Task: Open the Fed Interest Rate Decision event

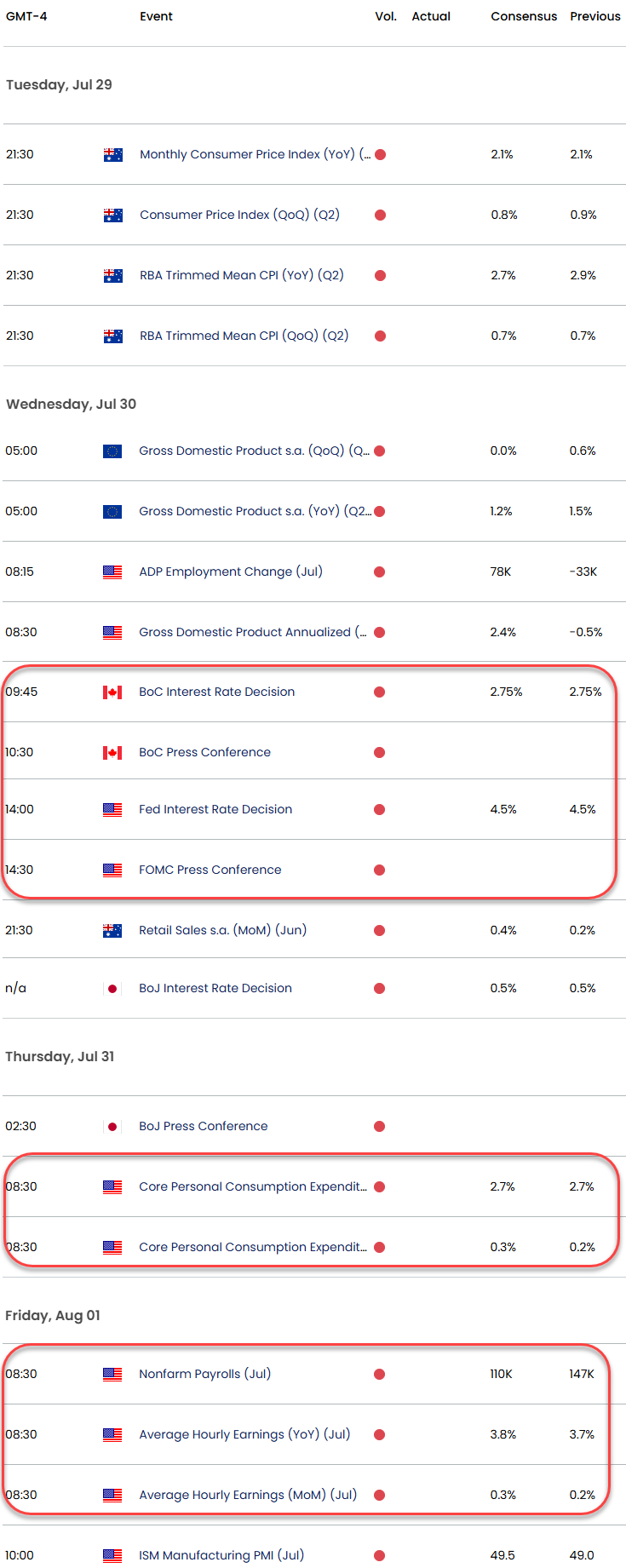Action: click(215, 810)
